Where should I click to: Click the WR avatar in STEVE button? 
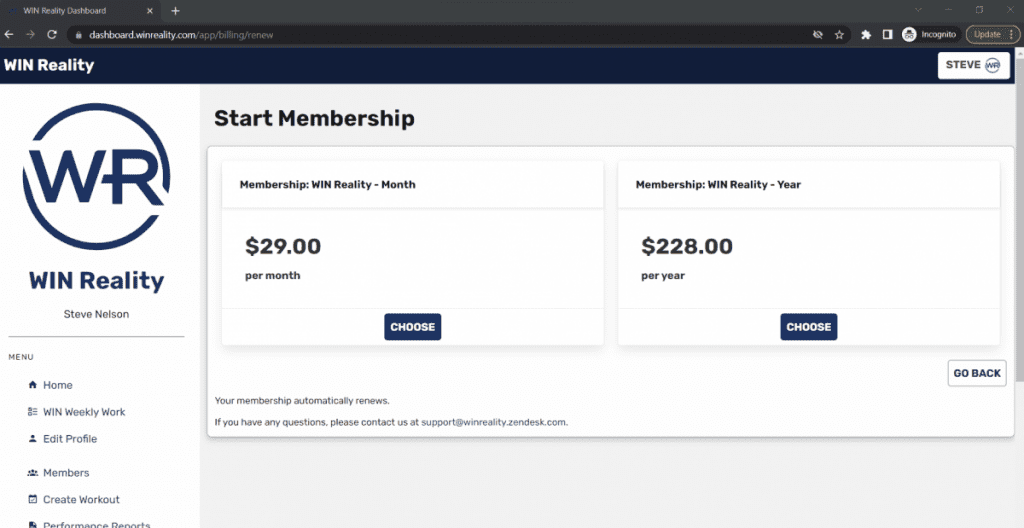point(992,65)
